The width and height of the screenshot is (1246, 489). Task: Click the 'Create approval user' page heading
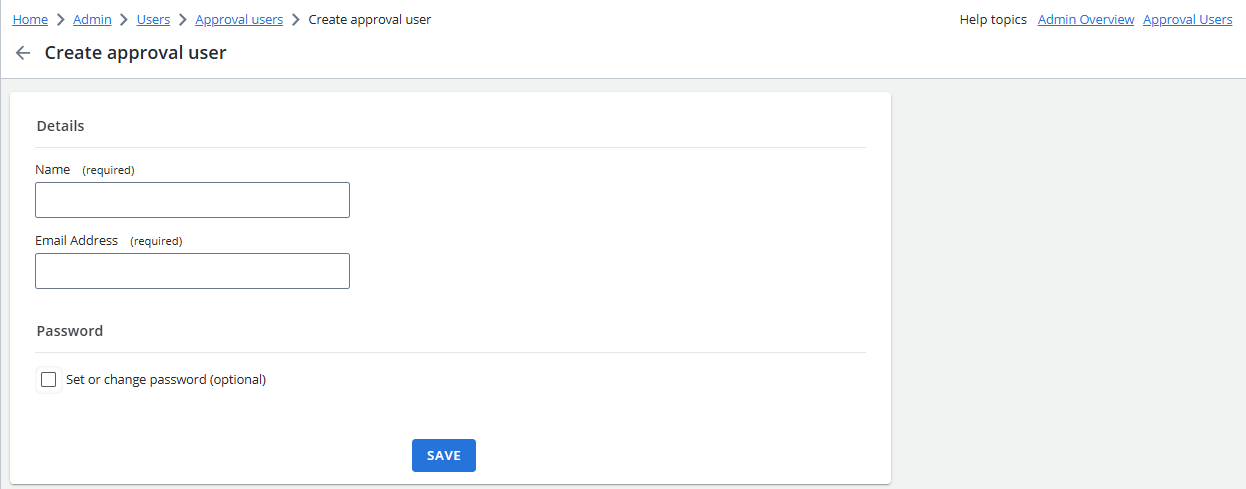click(135, 53)
